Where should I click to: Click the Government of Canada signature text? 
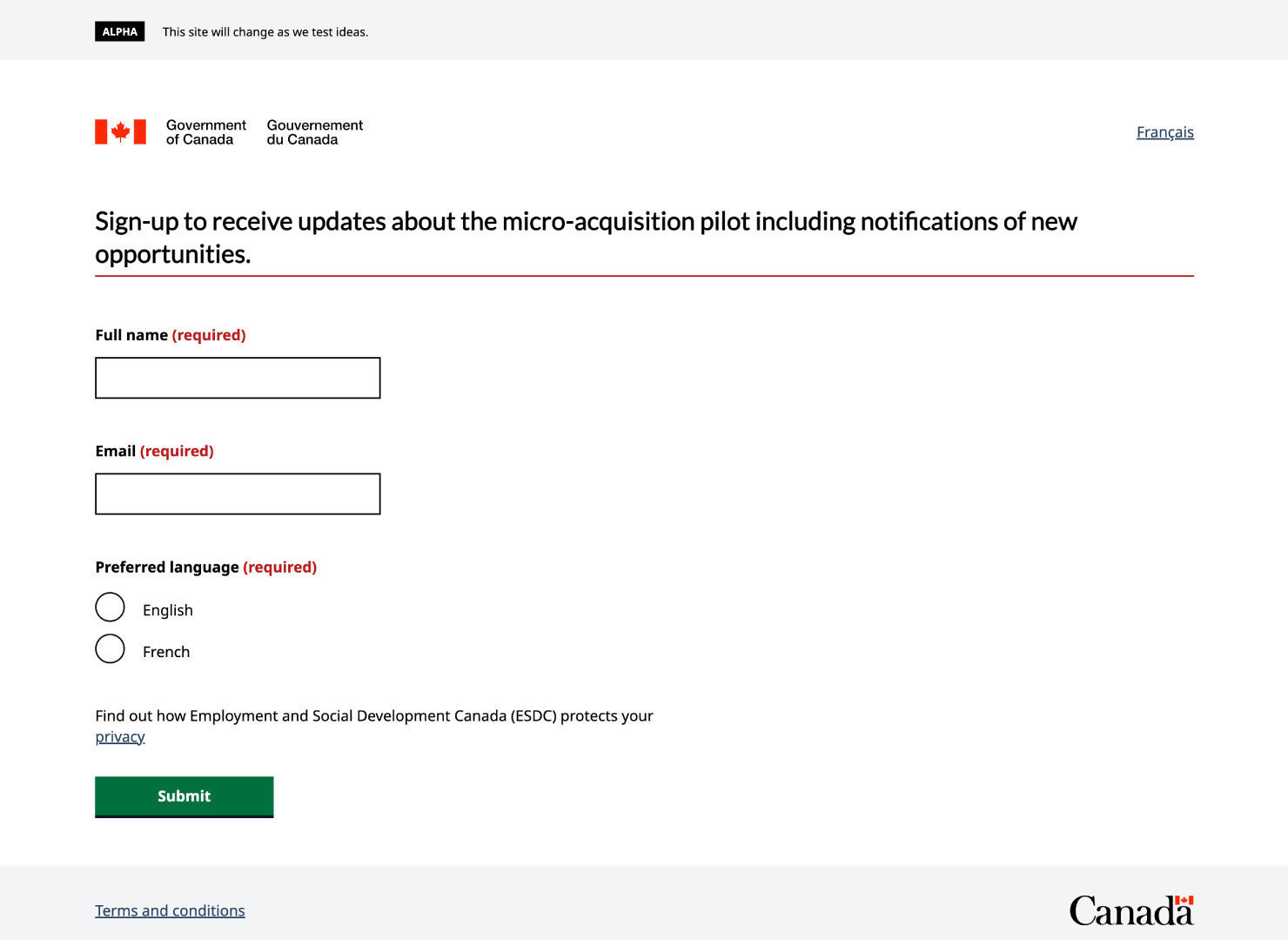coord(205,132)
